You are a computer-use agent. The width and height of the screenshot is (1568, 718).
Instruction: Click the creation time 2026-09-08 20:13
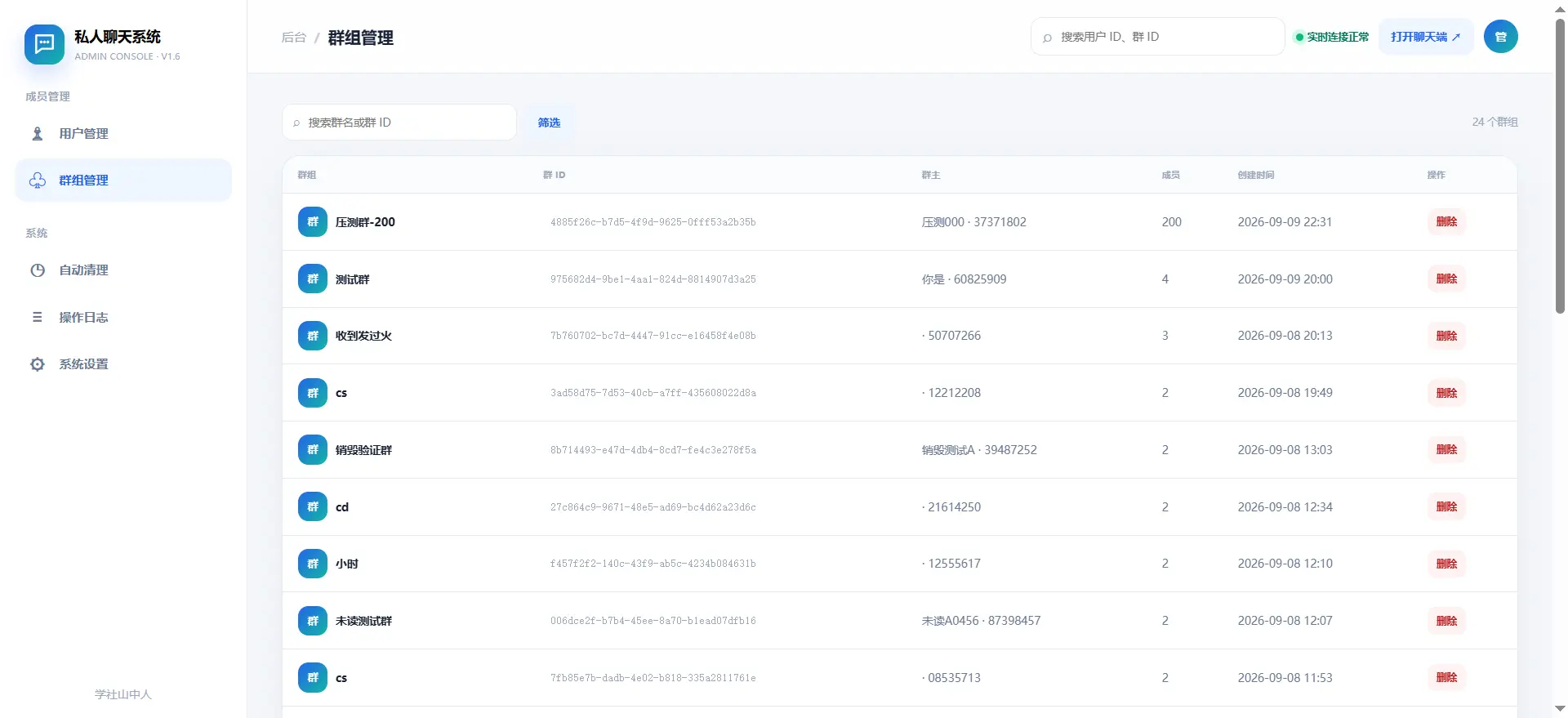pos(1285,336)
